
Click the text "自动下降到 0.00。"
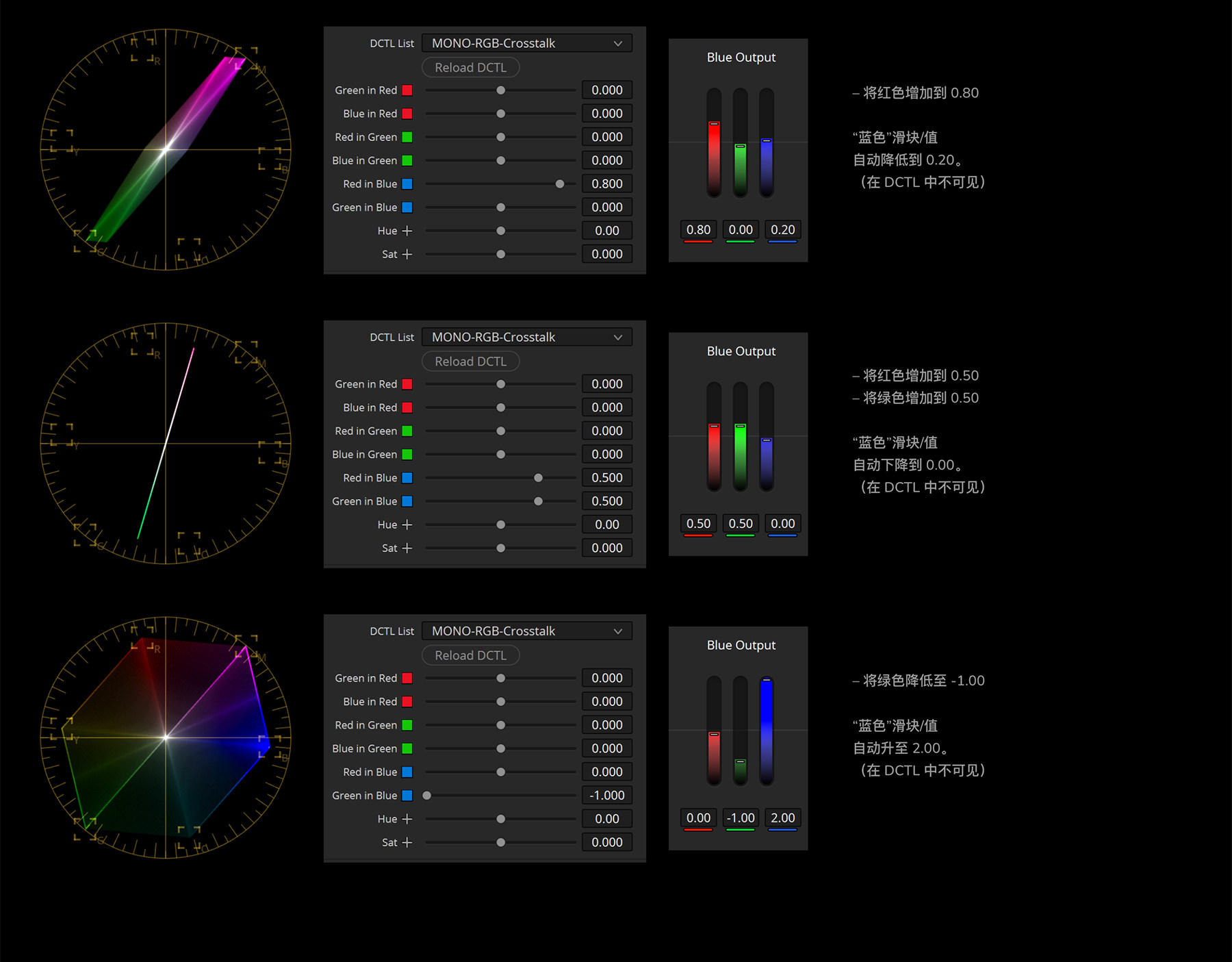908,465
